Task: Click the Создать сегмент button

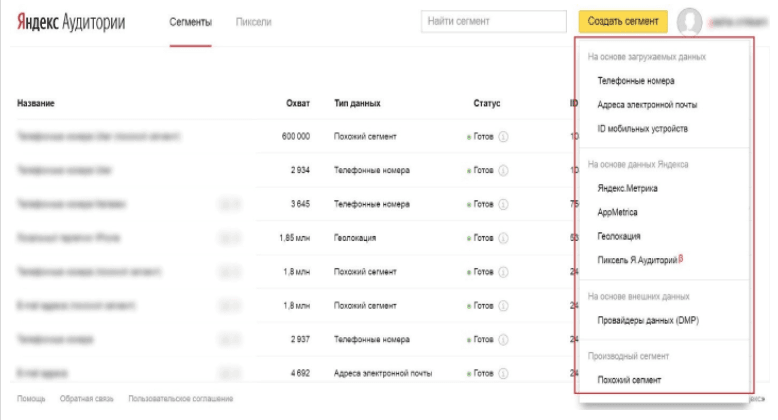Action: tap(623, 21)
